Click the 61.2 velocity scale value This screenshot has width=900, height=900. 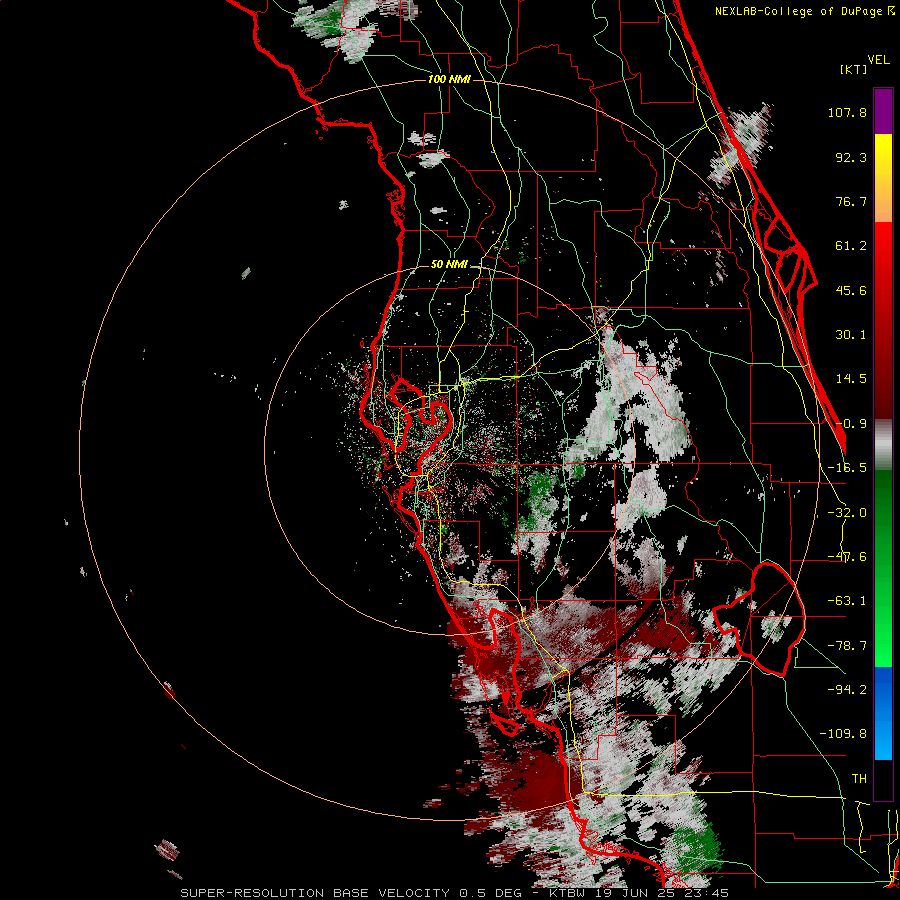tap(851, 246)
